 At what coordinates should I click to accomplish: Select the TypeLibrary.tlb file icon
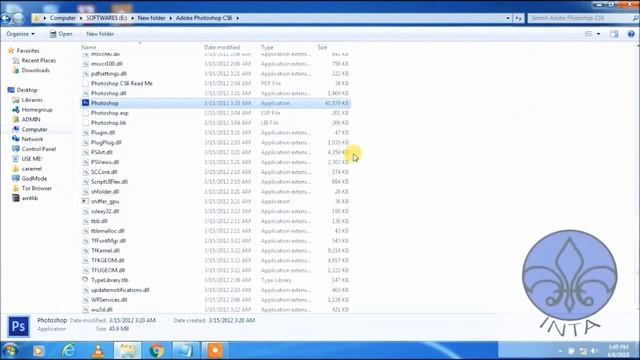pos(85,280)
